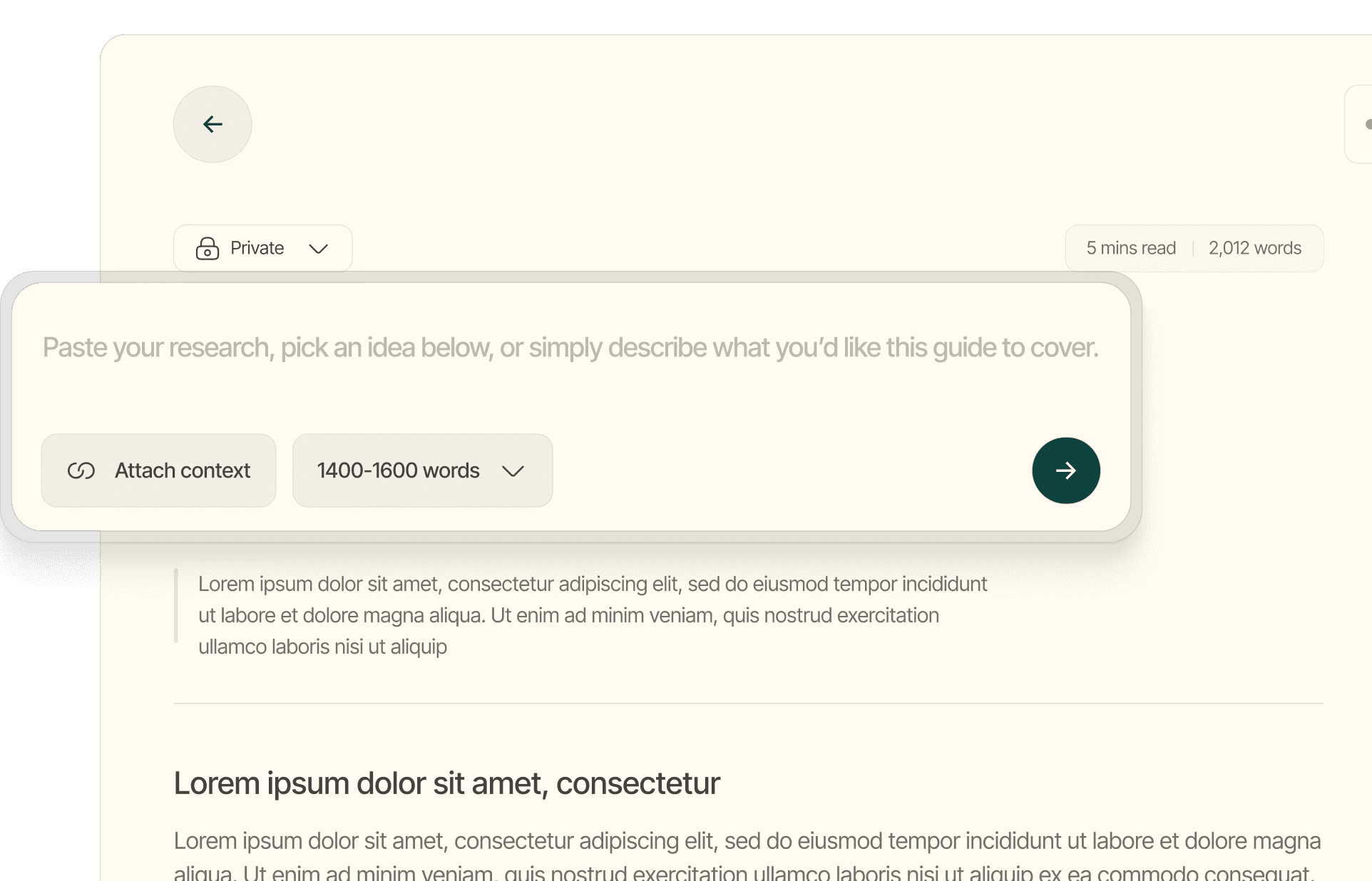Image resolution: width=1372 pixels, height=881 pixels.
Task: Click the body paragraph under the heading
Action: point(746,842)
